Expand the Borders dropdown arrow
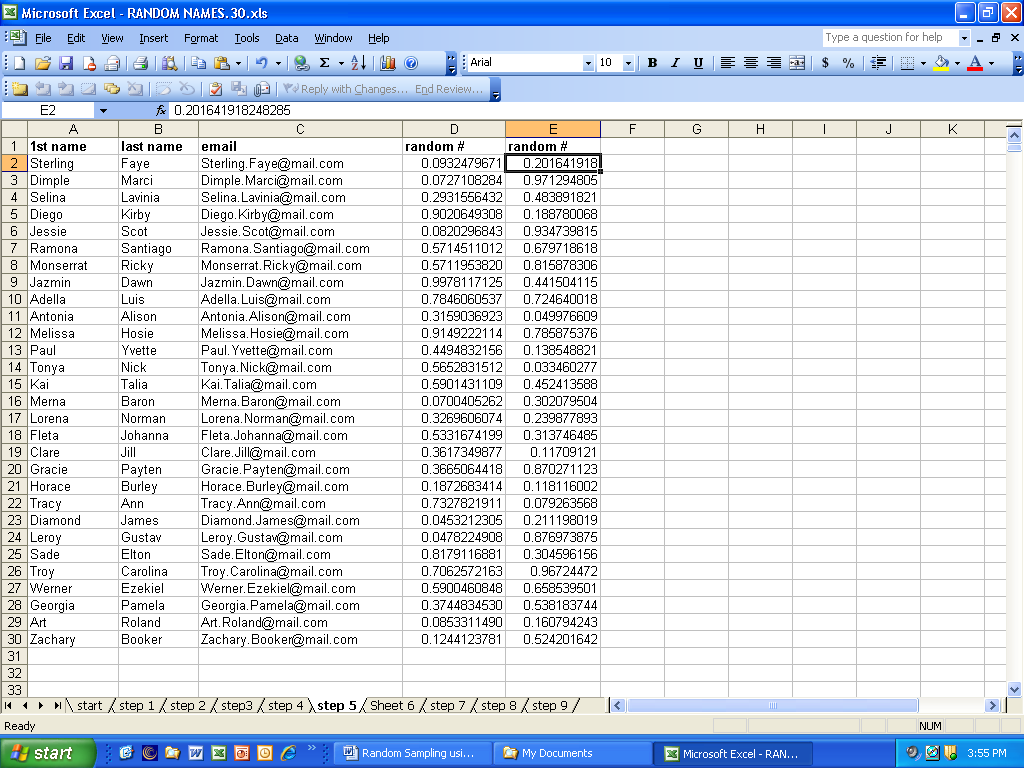1024x768 pixels. point(923,63)
